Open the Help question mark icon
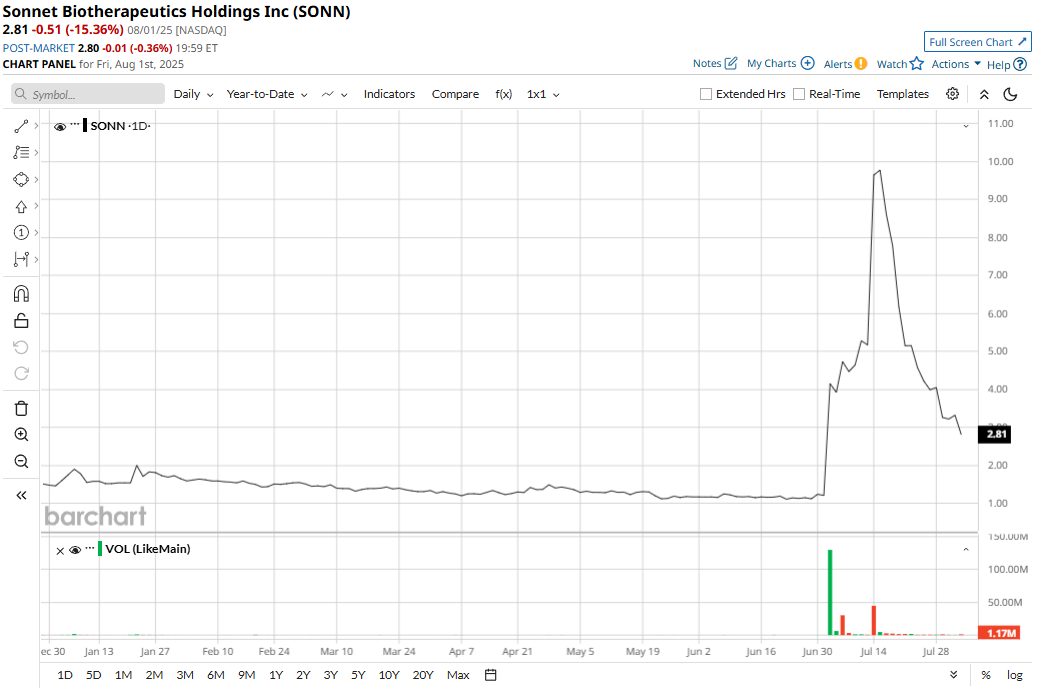Viewport: 1043px width, 694px height. (1020, 65)
